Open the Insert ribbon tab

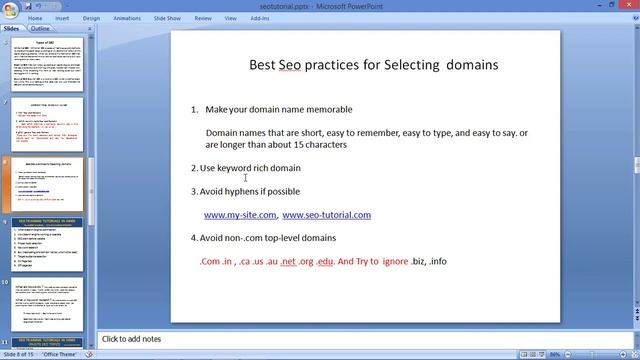(62, 18)
